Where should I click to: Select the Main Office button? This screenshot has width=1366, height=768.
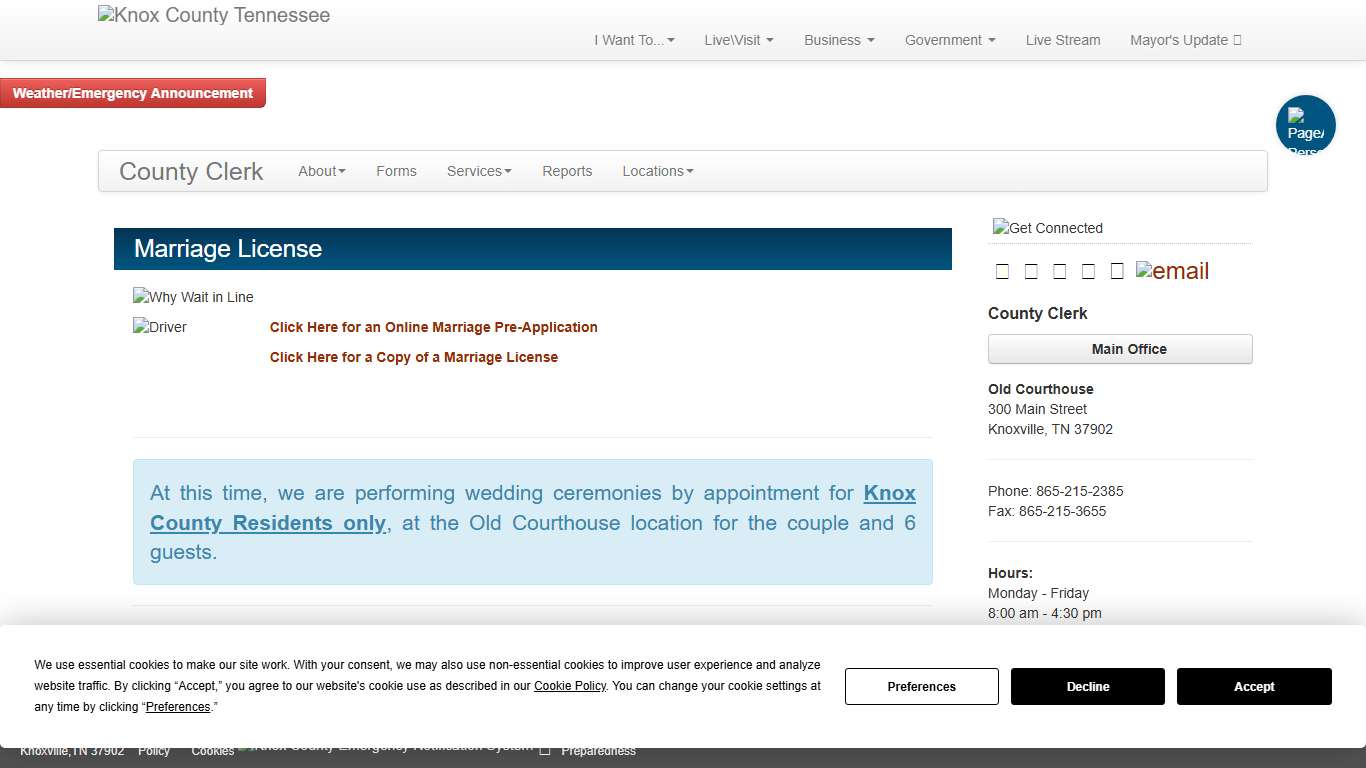(x=1119, y=349)
